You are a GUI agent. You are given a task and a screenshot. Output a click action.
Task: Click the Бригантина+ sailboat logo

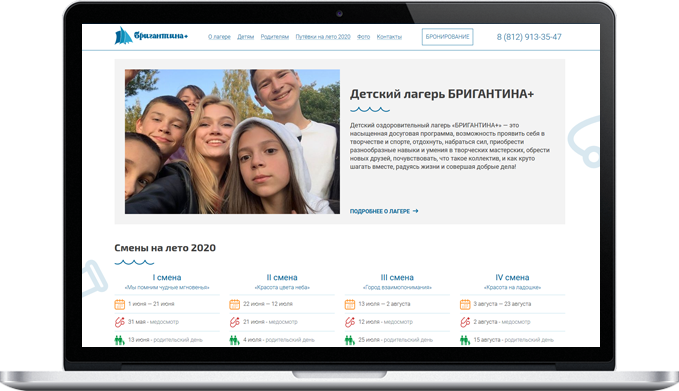coord(151,36)
